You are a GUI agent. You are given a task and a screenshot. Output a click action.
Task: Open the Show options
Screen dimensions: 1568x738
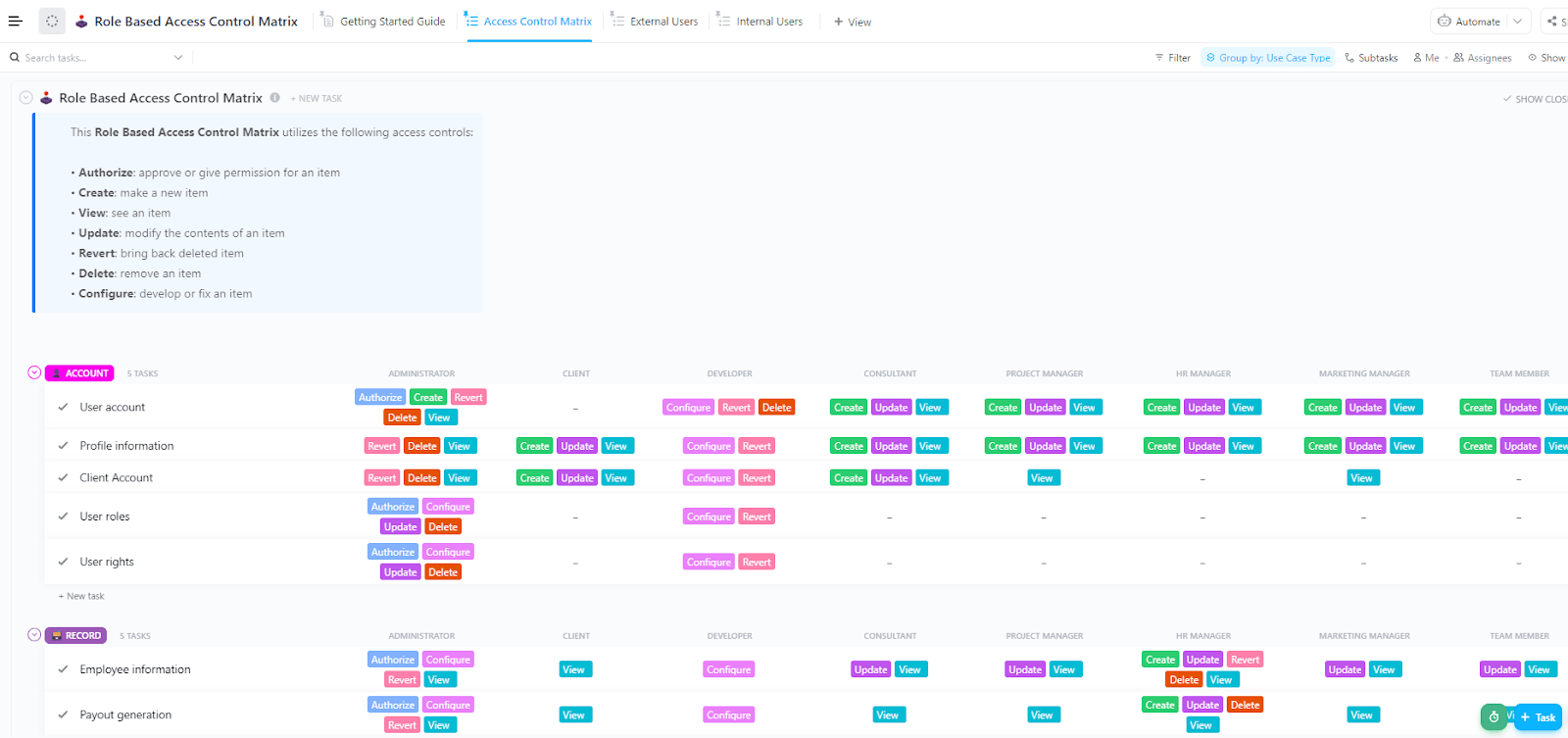(x=1546, y=58)
